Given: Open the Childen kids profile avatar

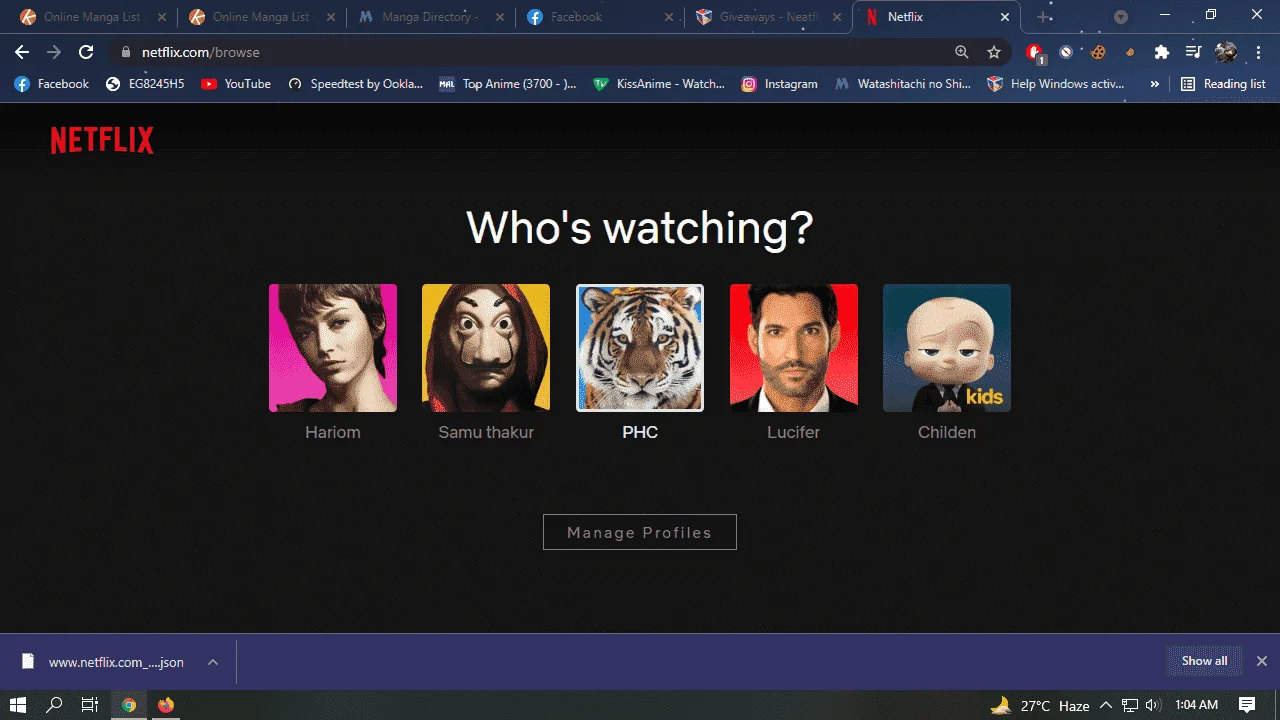Looking at the screenshot, I should tap(947, 348).
